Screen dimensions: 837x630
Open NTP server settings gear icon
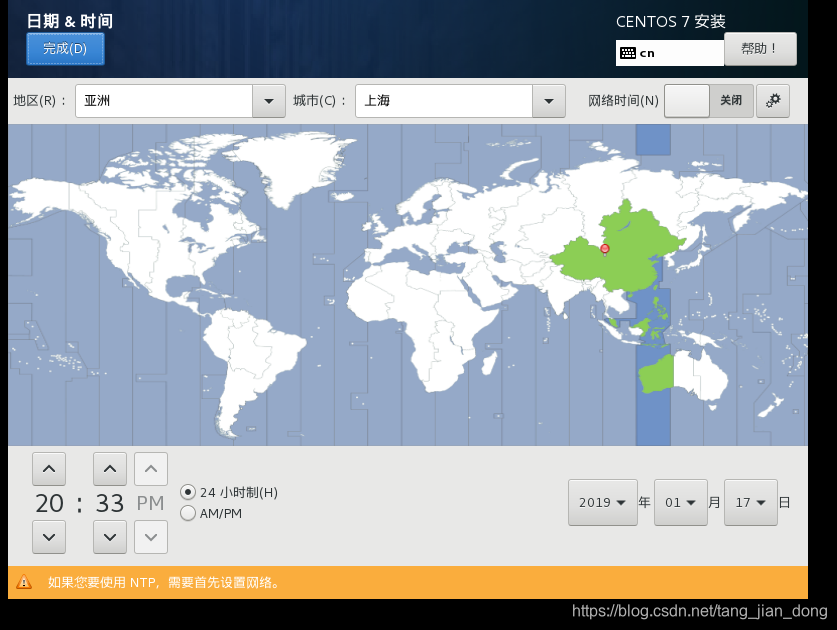click(x=773, y=100)
